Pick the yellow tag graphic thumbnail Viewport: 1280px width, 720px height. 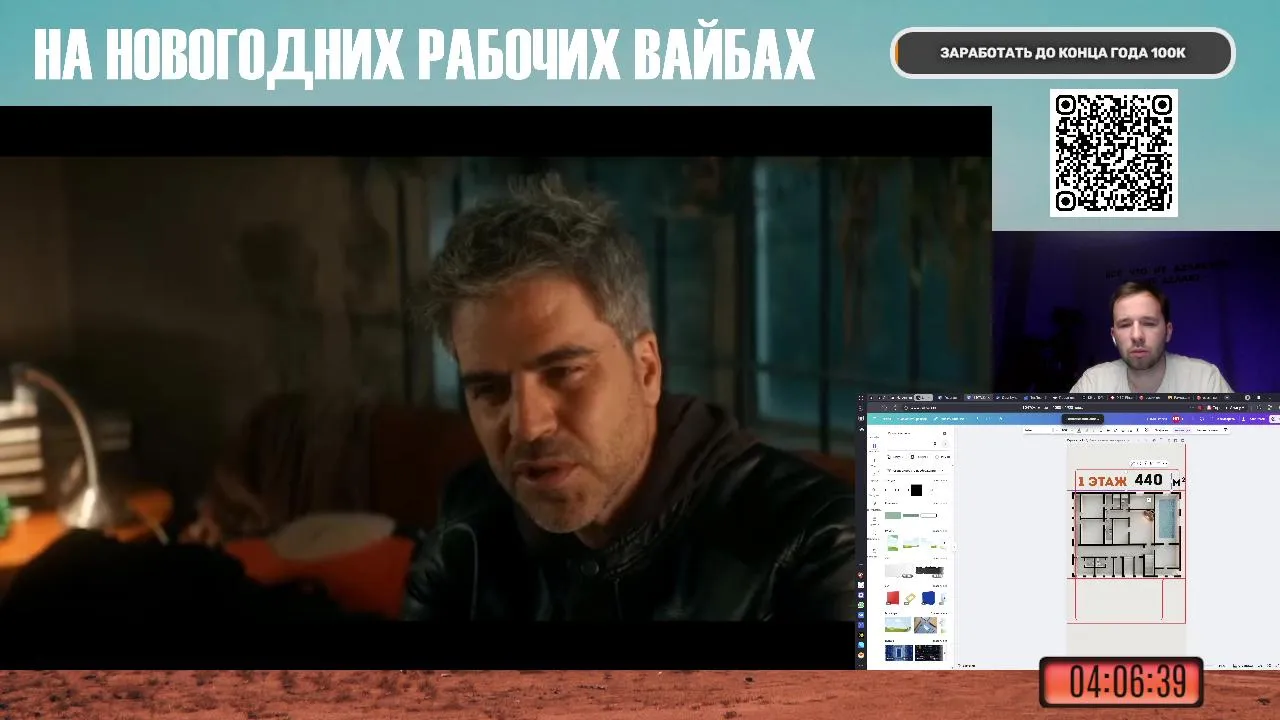coord(910,598)
